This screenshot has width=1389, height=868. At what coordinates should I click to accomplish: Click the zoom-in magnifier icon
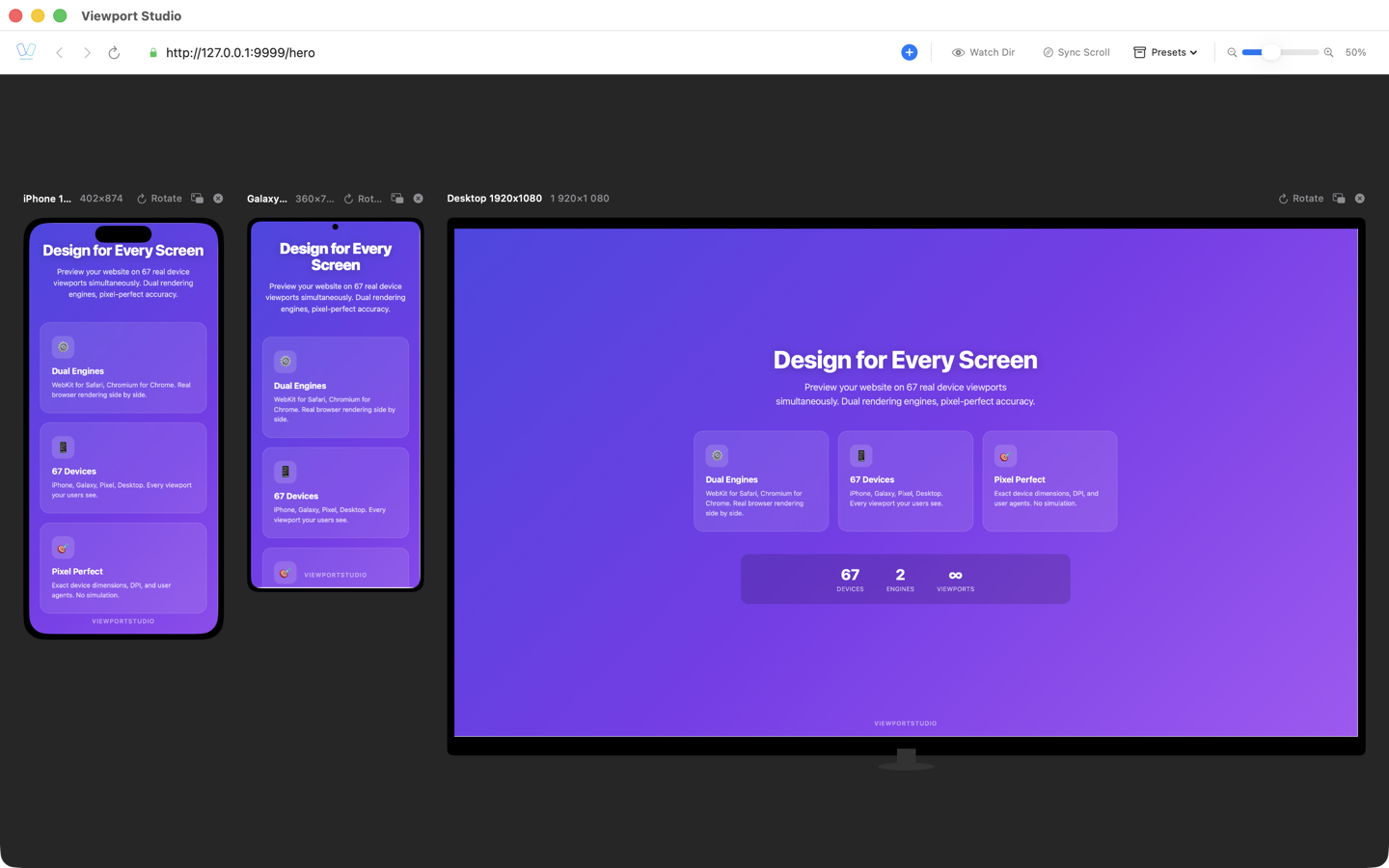(1328, 52)
